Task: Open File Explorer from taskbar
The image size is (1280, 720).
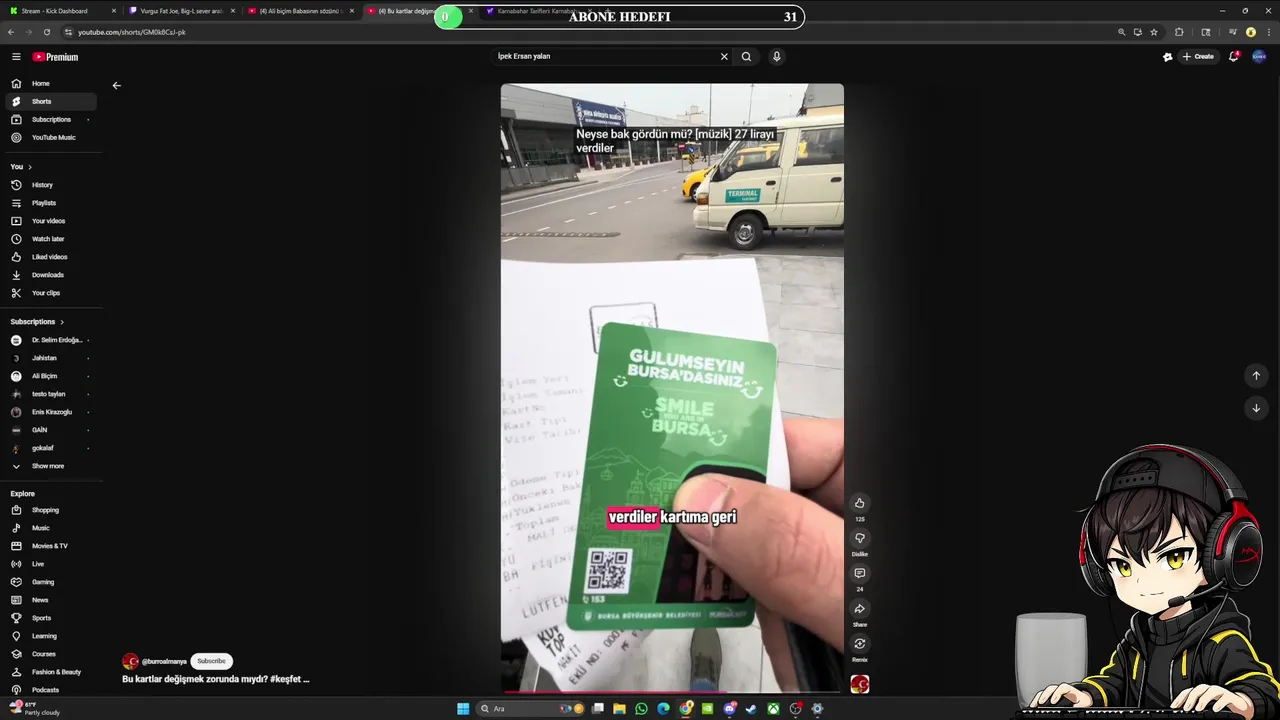Action: tap(619, 709)
